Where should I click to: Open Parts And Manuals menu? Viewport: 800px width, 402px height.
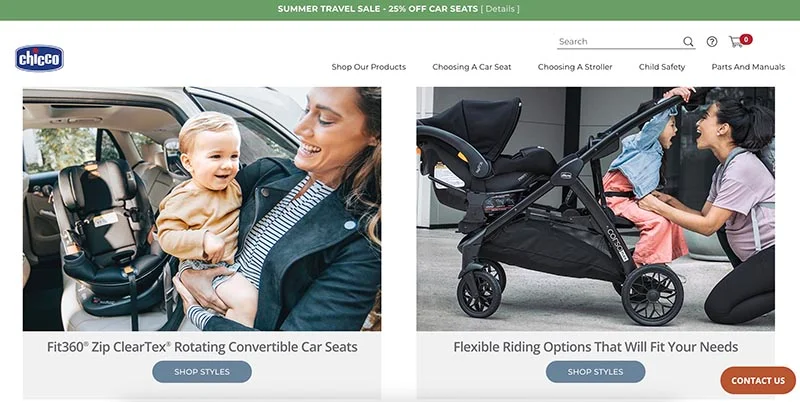tap(748, 67)
